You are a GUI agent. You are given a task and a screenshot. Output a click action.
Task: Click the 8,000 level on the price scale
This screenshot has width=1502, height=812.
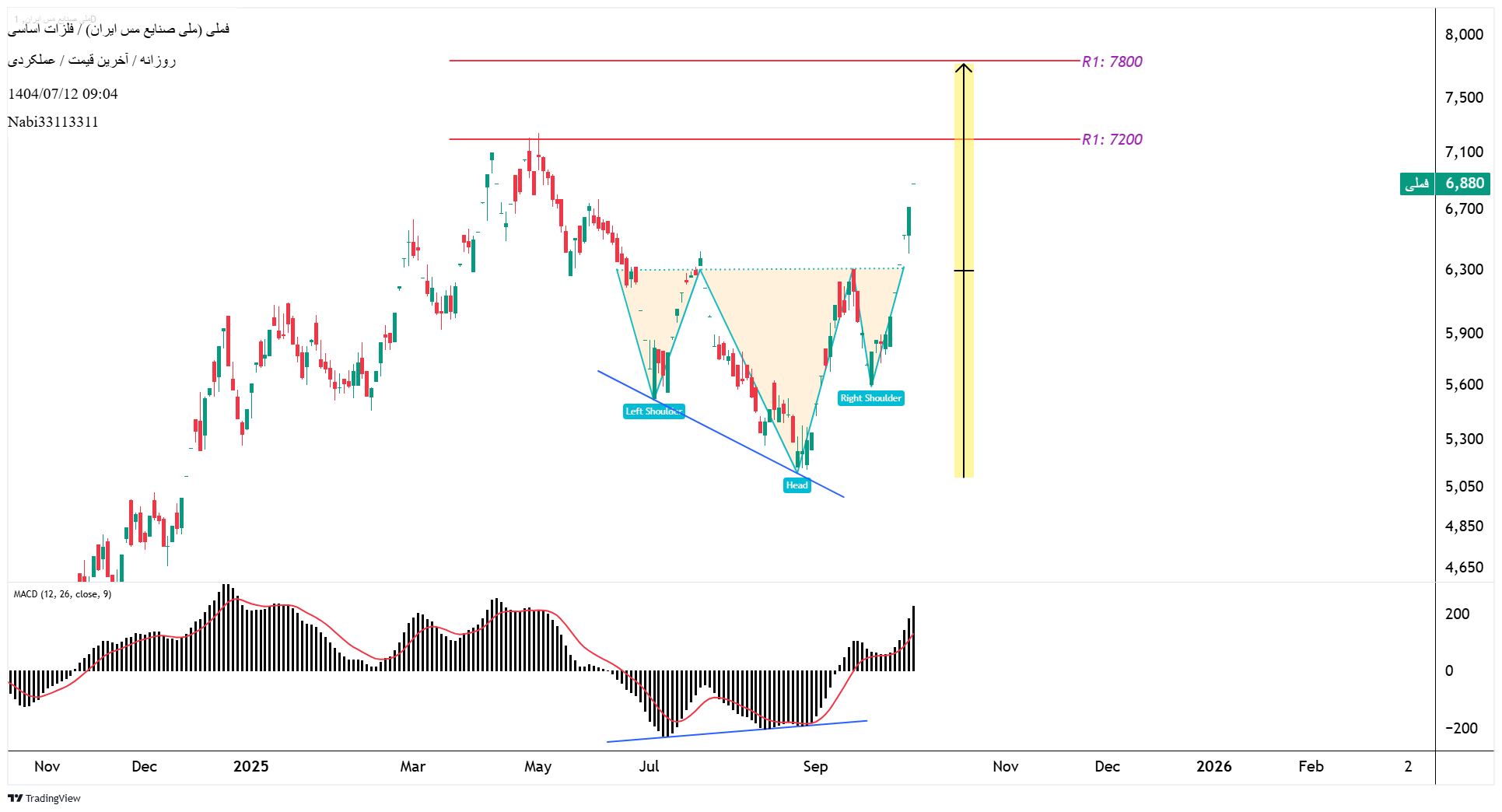(1464, 34)
